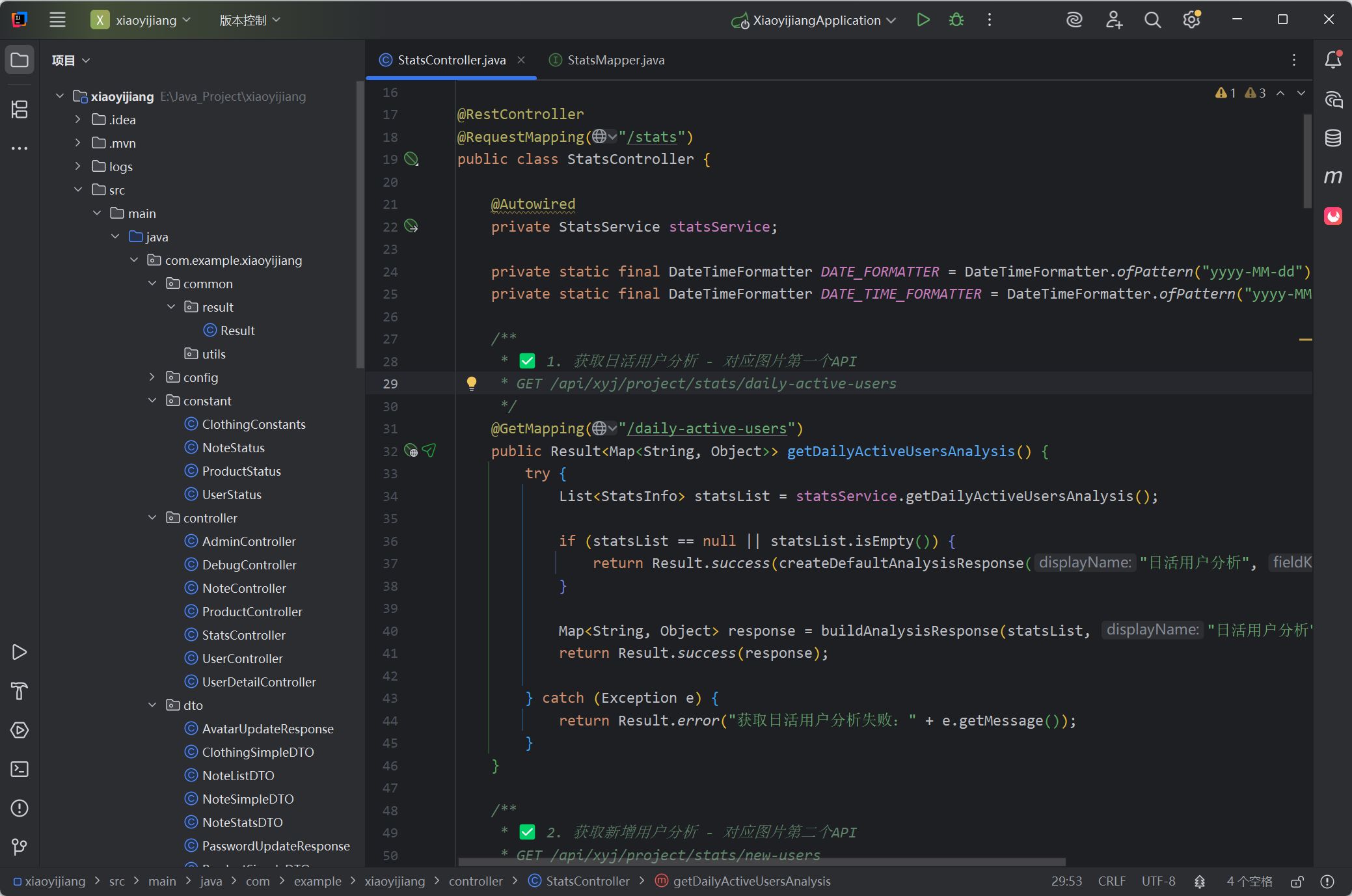Open the Maven tool window
Screen dimensions: 1352x896
(x=1332, y=176)
